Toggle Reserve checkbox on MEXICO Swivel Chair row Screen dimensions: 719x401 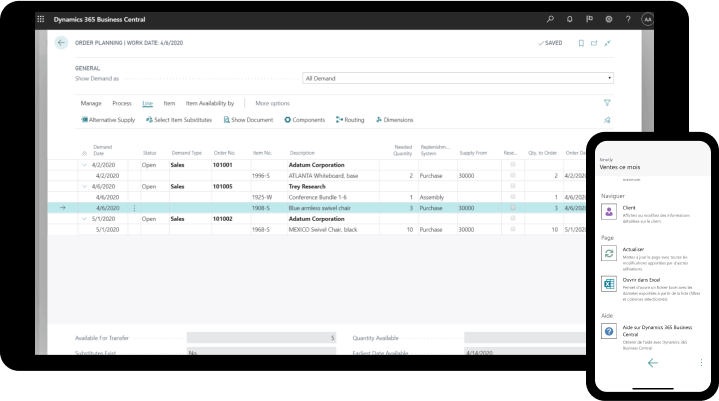(513, 229)
